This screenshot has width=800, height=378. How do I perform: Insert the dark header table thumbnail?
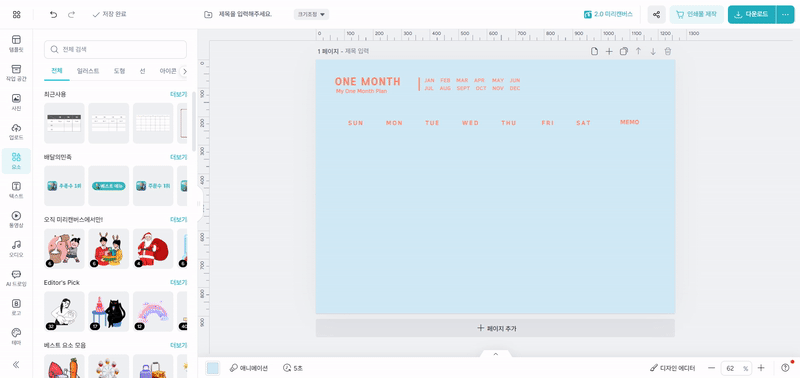pos(64,123)
